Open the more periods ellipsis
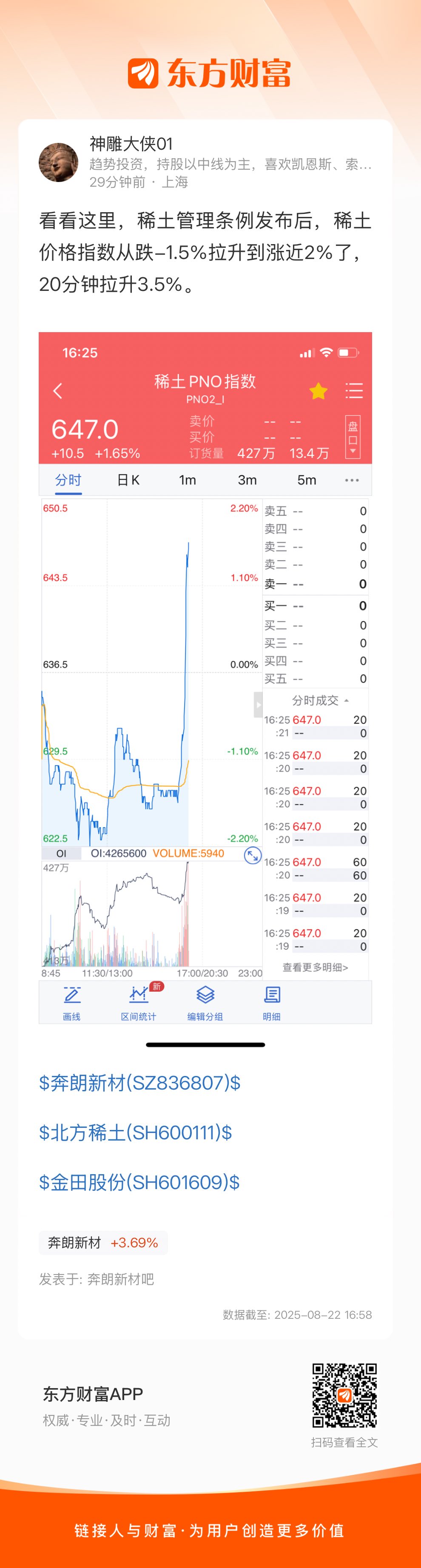The height and width of the screenshot is (1568, 421). coord(352,480)
